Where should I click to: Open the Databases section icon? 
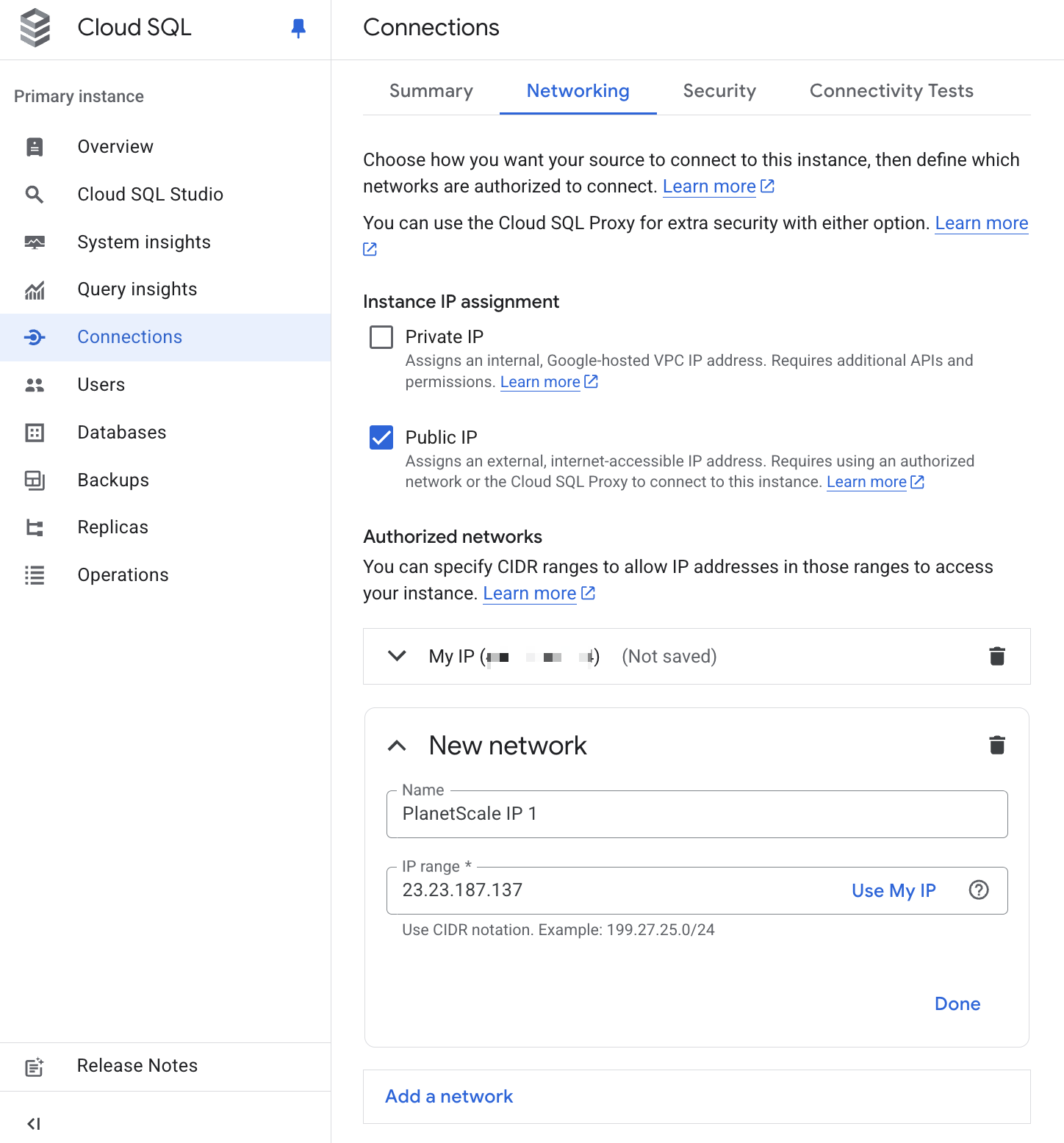(35, 433)
